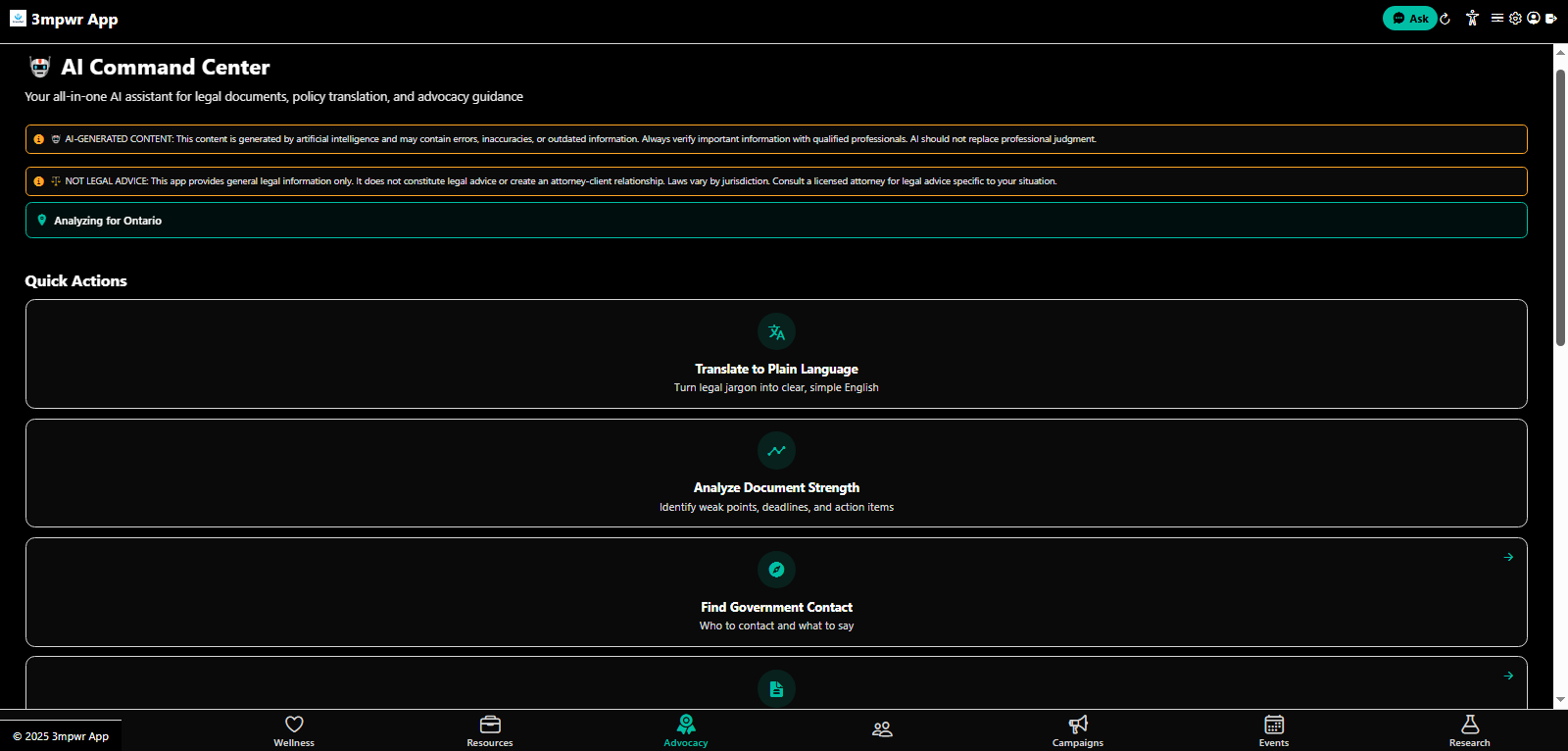Click the AI-generated content warning icon
This screenshot has width=1568, height=751.
click(x=39, y=139)
